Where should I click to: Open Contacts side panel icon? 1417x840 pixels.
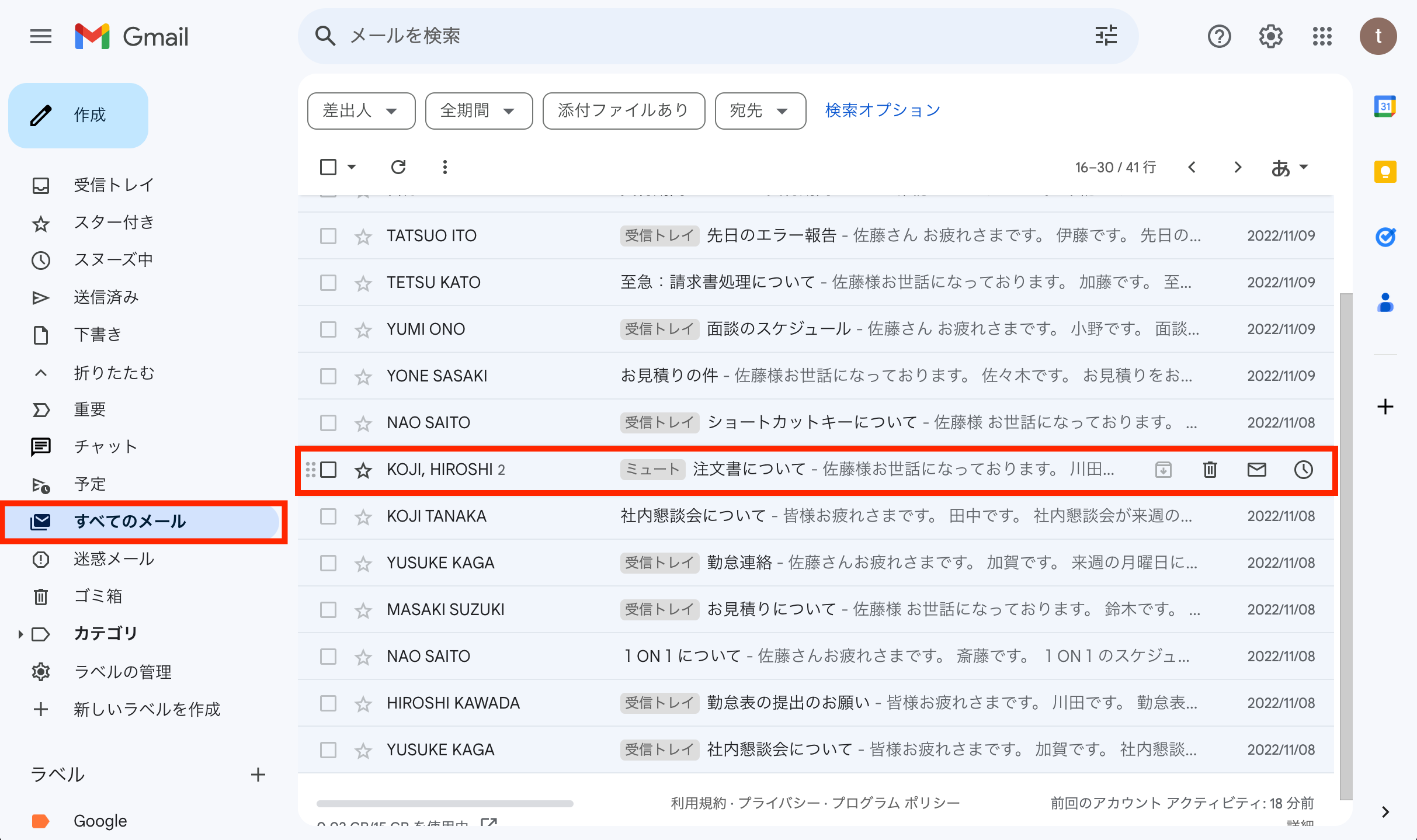[x=1385, y=302]
